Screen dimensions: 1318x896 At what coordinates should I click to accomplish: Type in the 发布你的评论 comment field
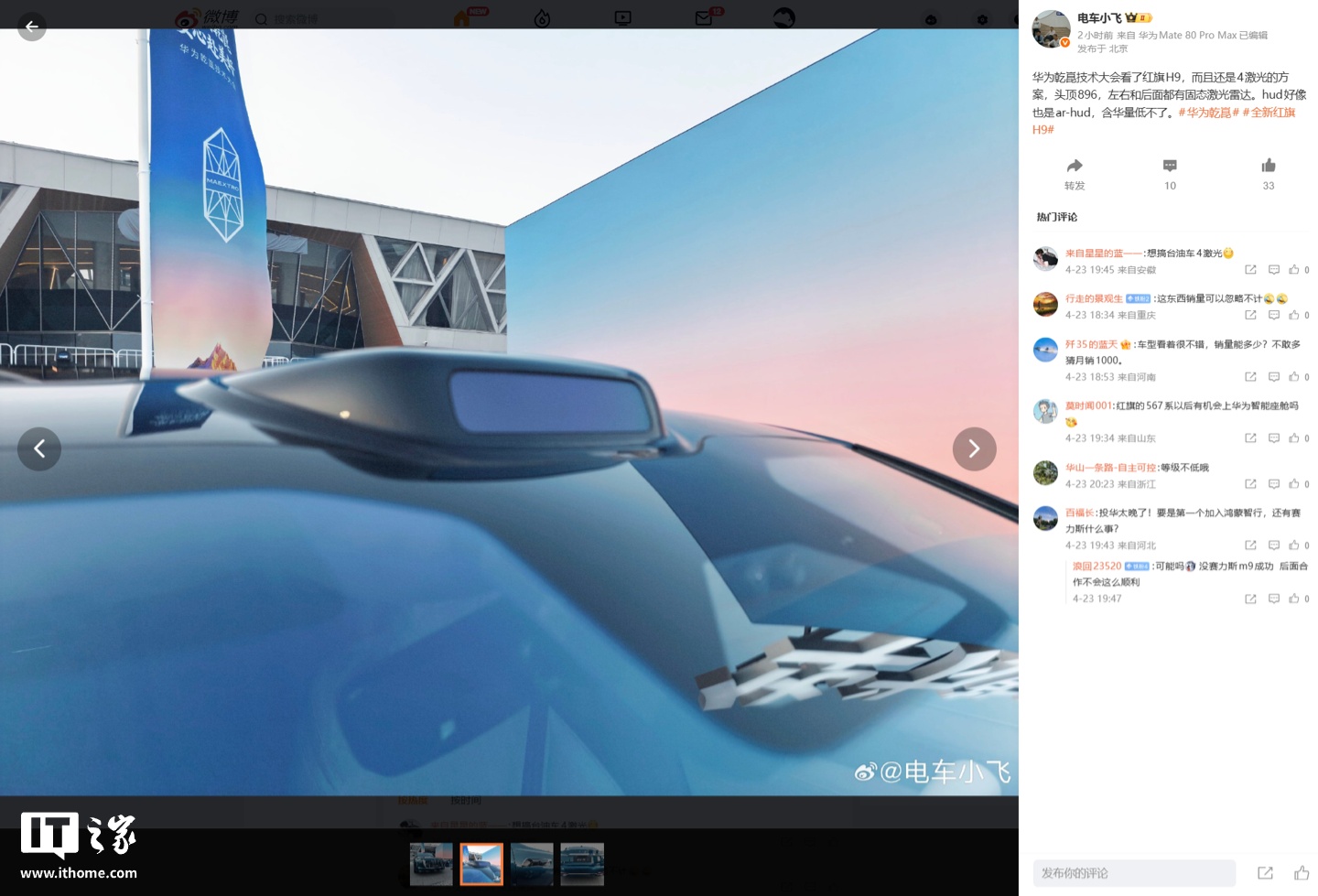1134,873
